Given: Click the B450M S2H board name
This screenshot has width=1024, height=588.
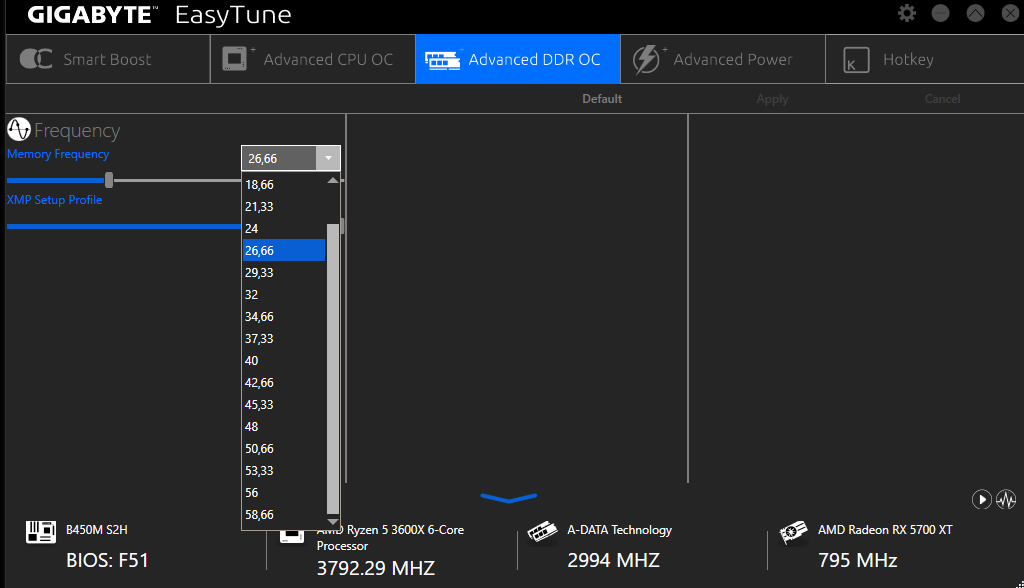Looking at the screenshot, I should click(x=97, y=530).
